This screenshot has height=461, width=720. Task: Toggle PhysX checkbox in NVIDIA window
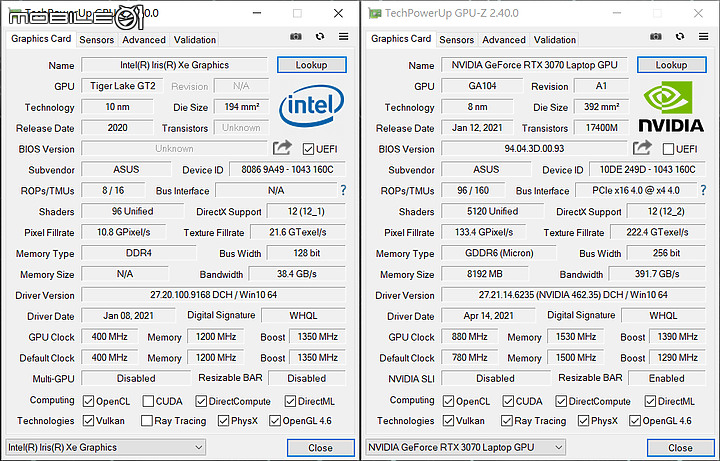tap(583, 421)
